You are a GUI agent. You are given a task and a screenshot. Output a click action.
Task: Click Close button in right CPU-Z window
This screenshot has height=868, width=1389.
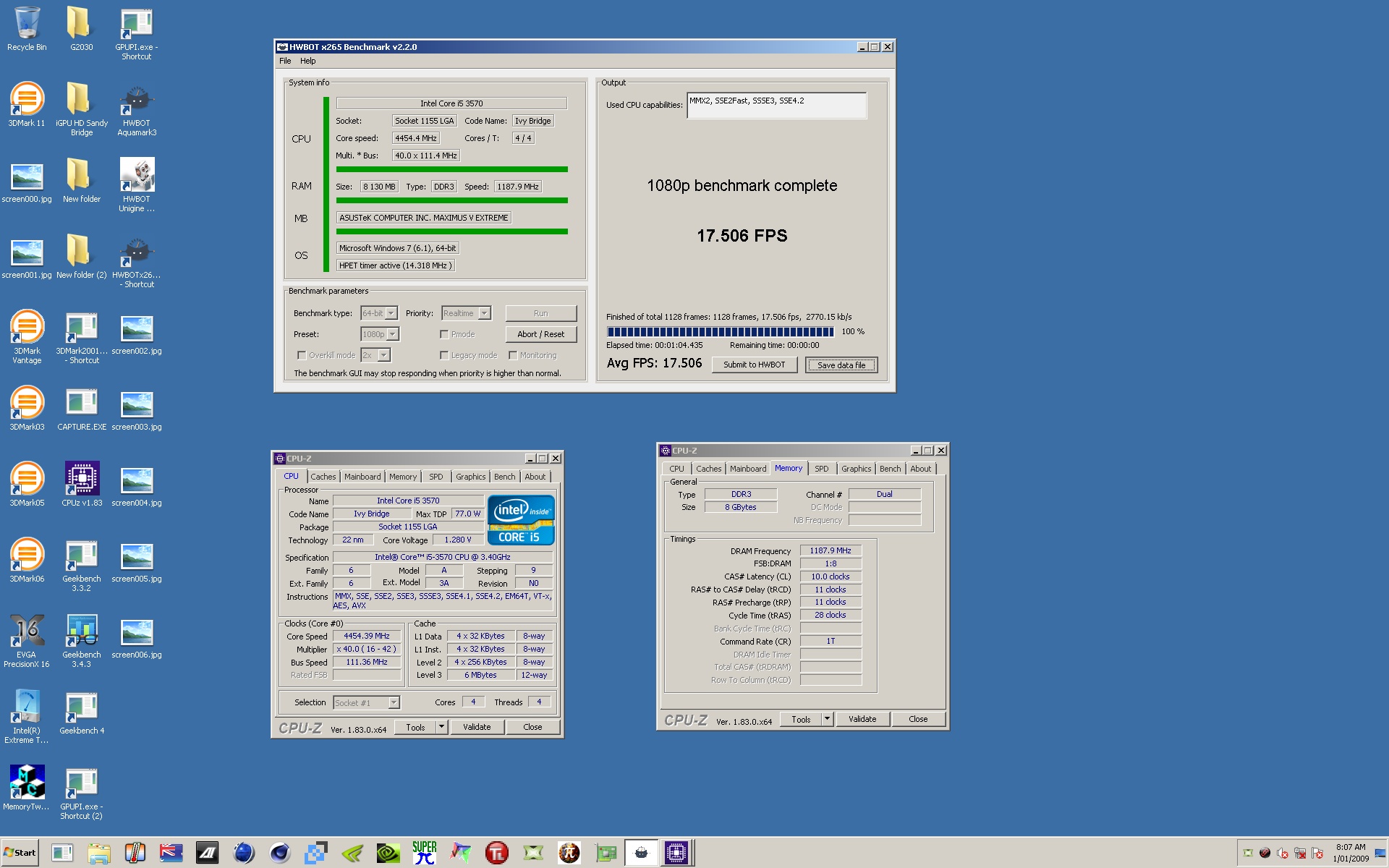[x=918, y=719]
